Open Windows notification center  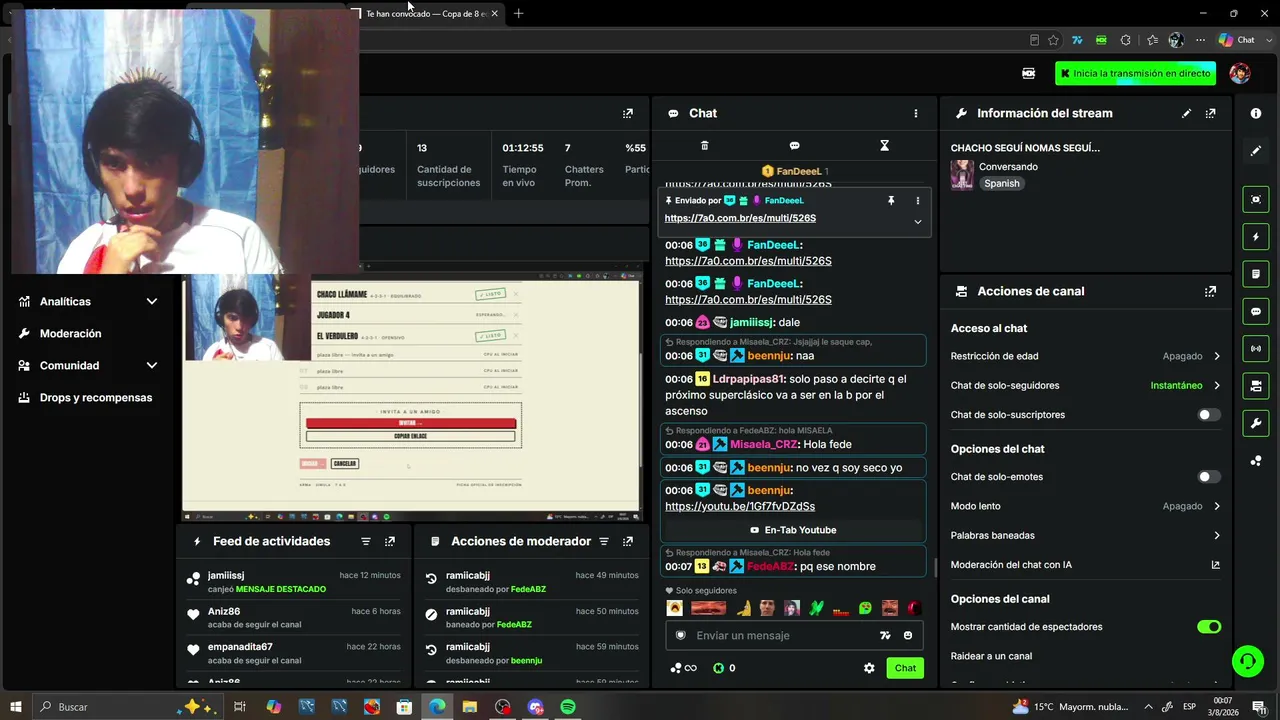coord(1259,707)
